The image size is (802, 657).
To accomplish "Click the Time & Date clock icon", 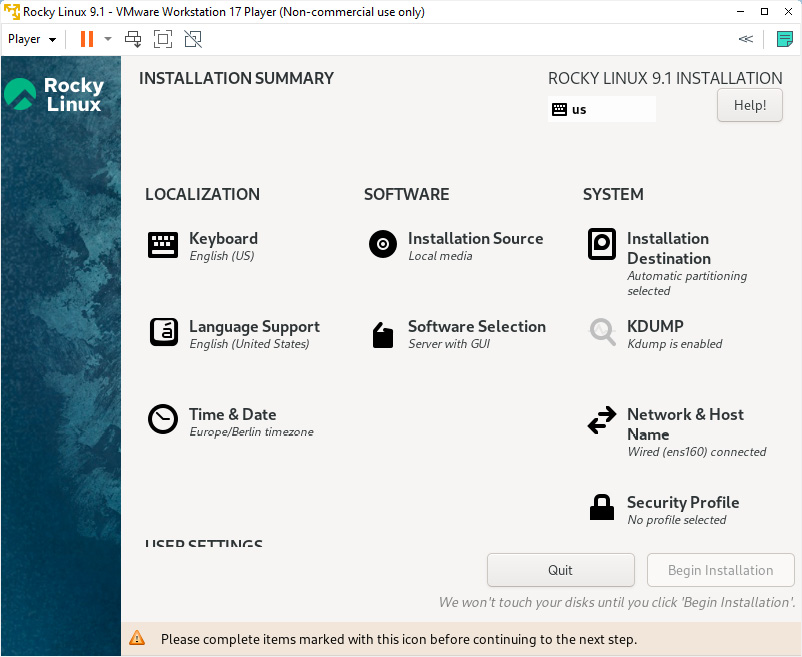I will [x=163, y=419].
